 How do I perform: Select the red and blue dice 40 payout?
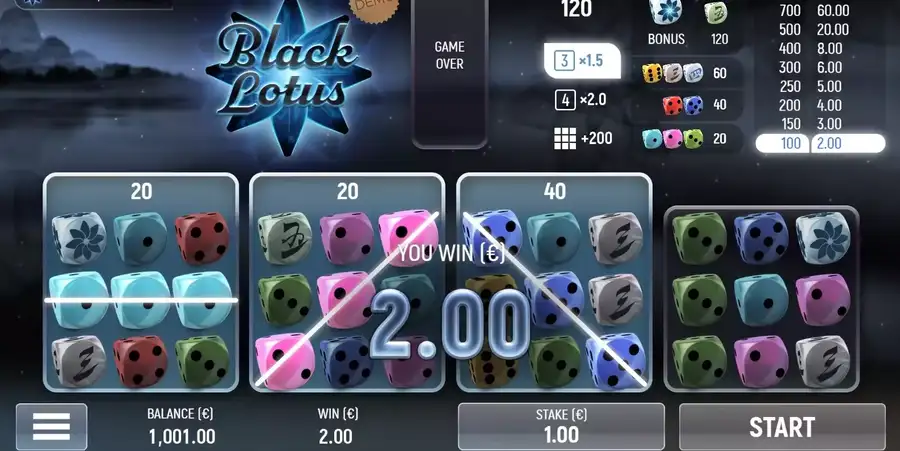[695, 105]
